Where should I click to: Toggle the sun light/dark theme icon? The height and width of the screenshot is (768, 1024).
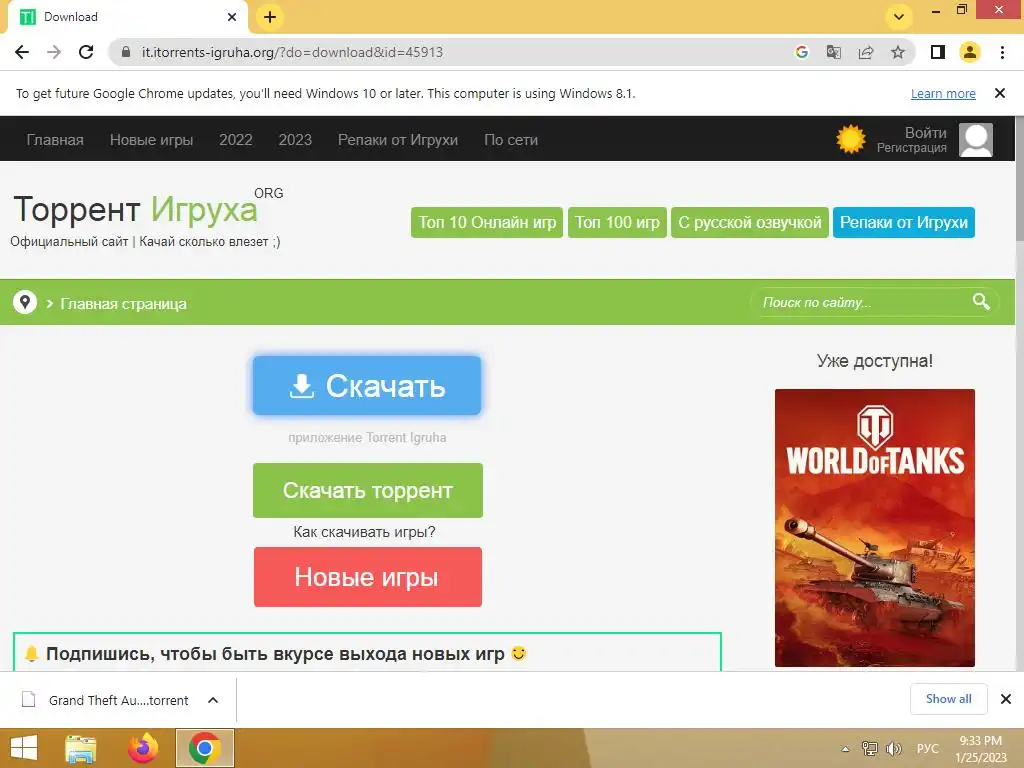(850, 139)
